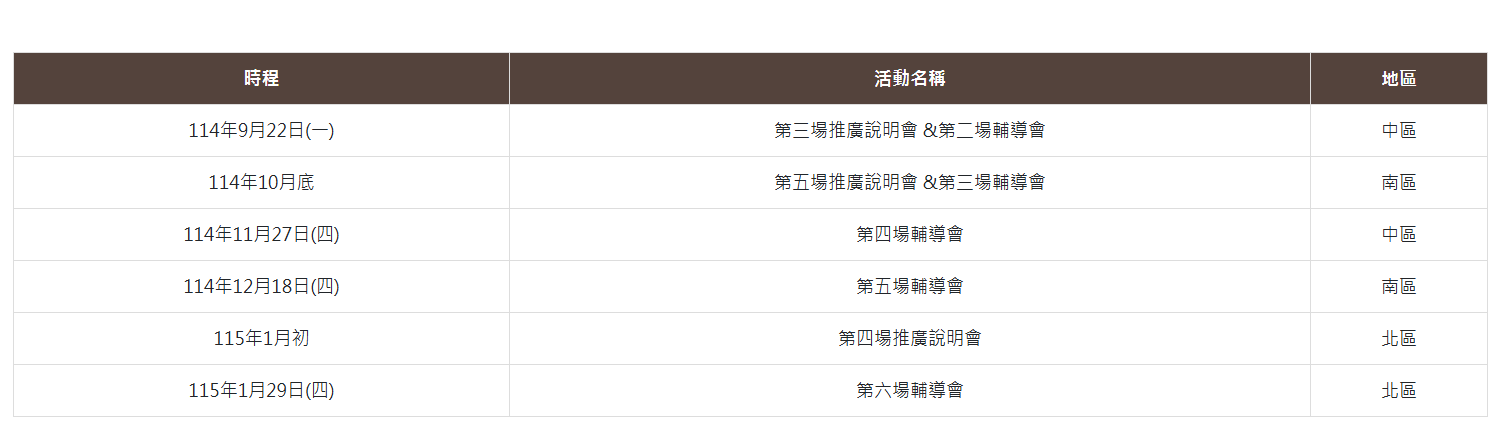Click the 第四場推廣說明會 event name
Screen dimensions: 1503x433
coord(909,338)
